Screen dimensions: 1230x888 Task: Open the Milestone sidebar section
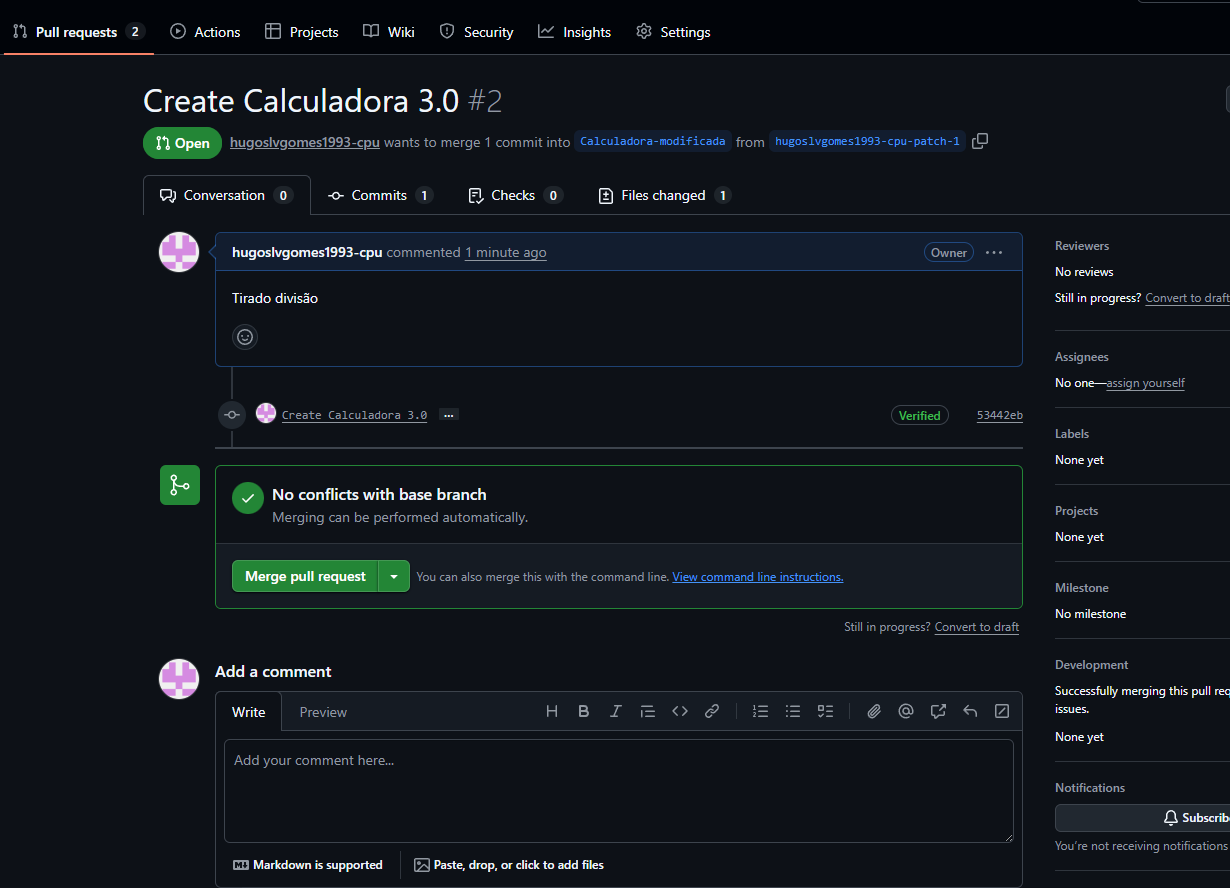pyautogui.click(x=1082, y=588)
